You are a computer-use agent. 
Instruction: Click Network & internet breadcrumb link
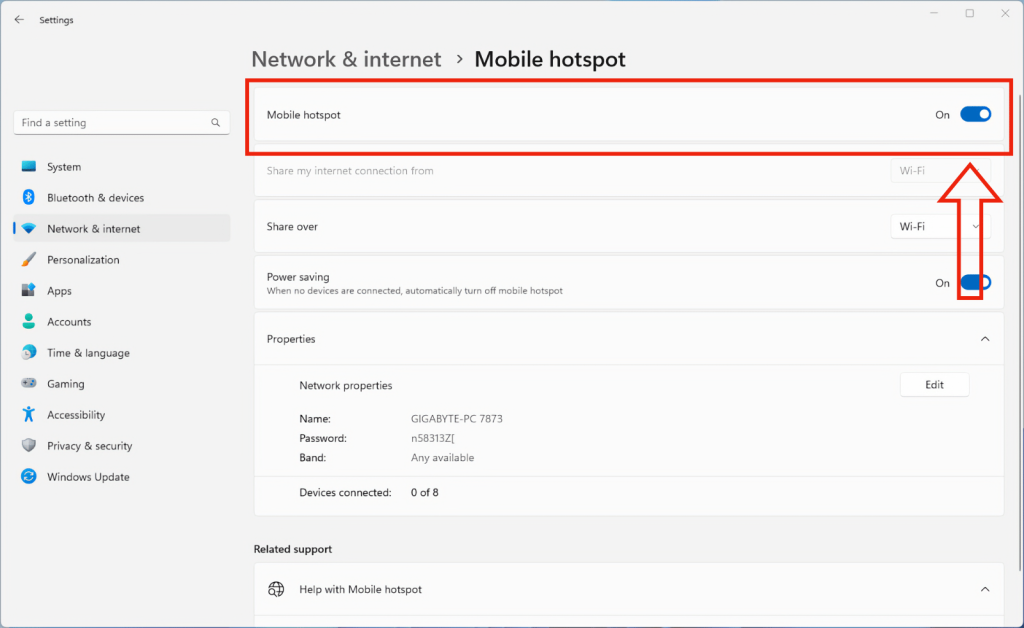(x=346, y=59)
